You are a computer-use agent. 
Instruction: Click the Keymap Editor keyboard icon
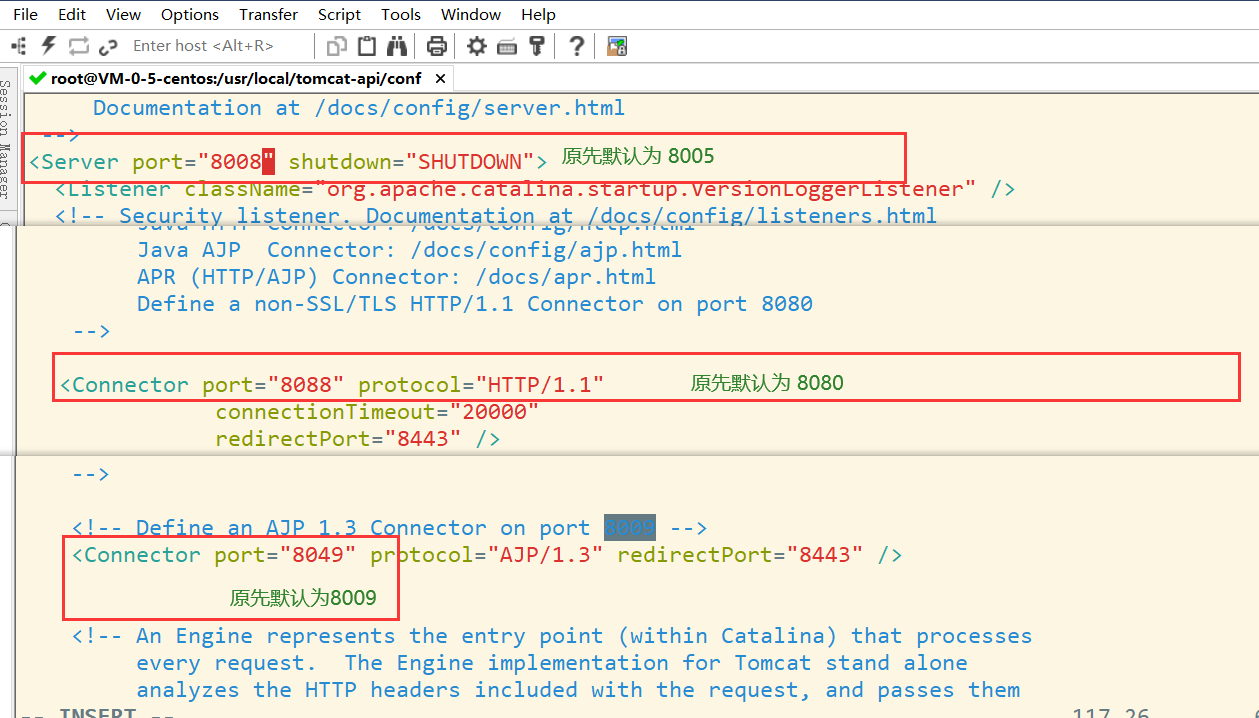[x=507, y=45]
